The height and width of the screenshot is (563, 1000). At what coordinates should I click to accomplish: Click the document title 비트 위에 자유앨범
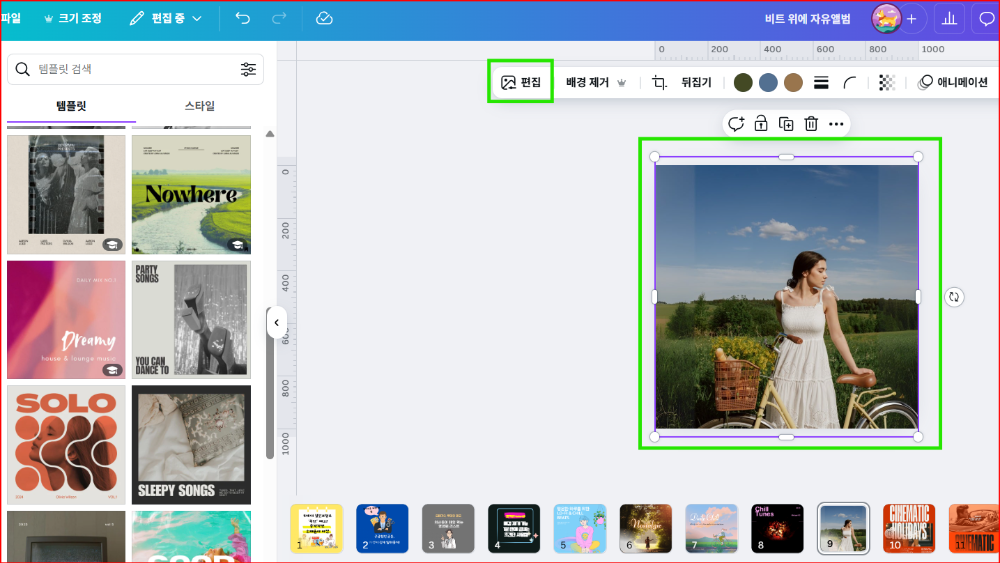pyautogui.click(x=807, y=19)
